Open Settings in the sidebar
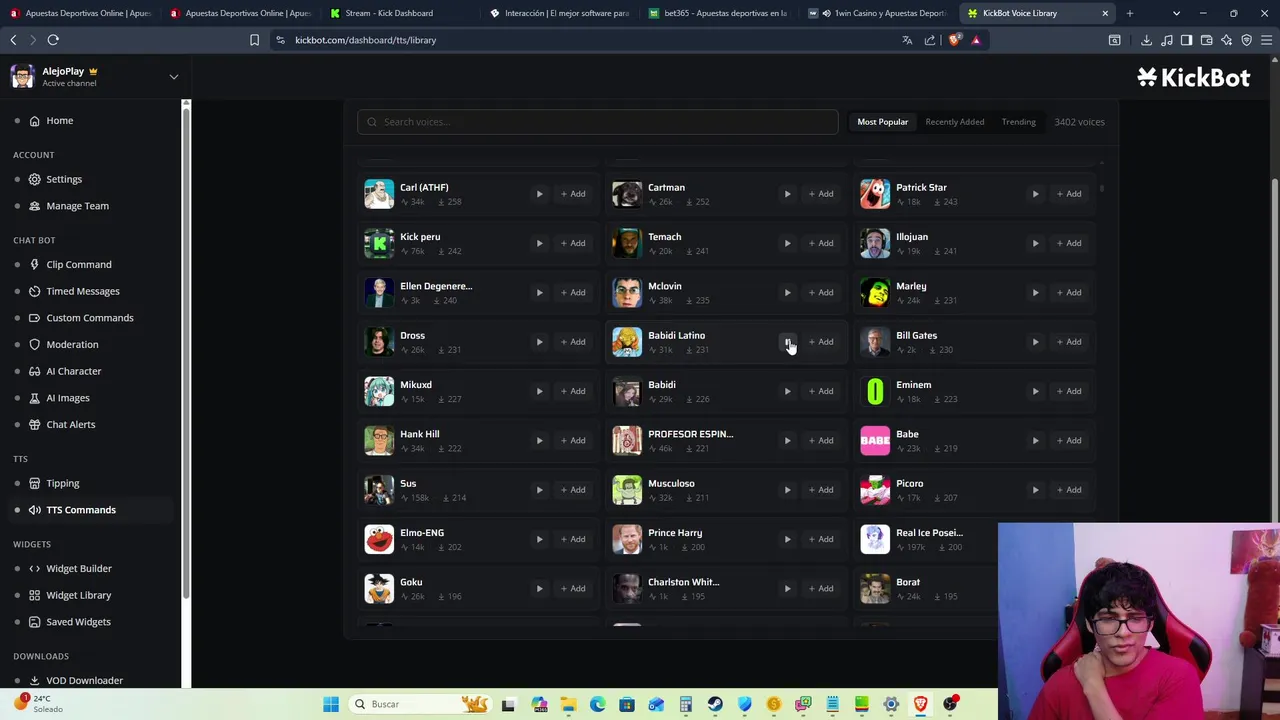Screen dimensions: 1280x720 click(x=64, y=179)
